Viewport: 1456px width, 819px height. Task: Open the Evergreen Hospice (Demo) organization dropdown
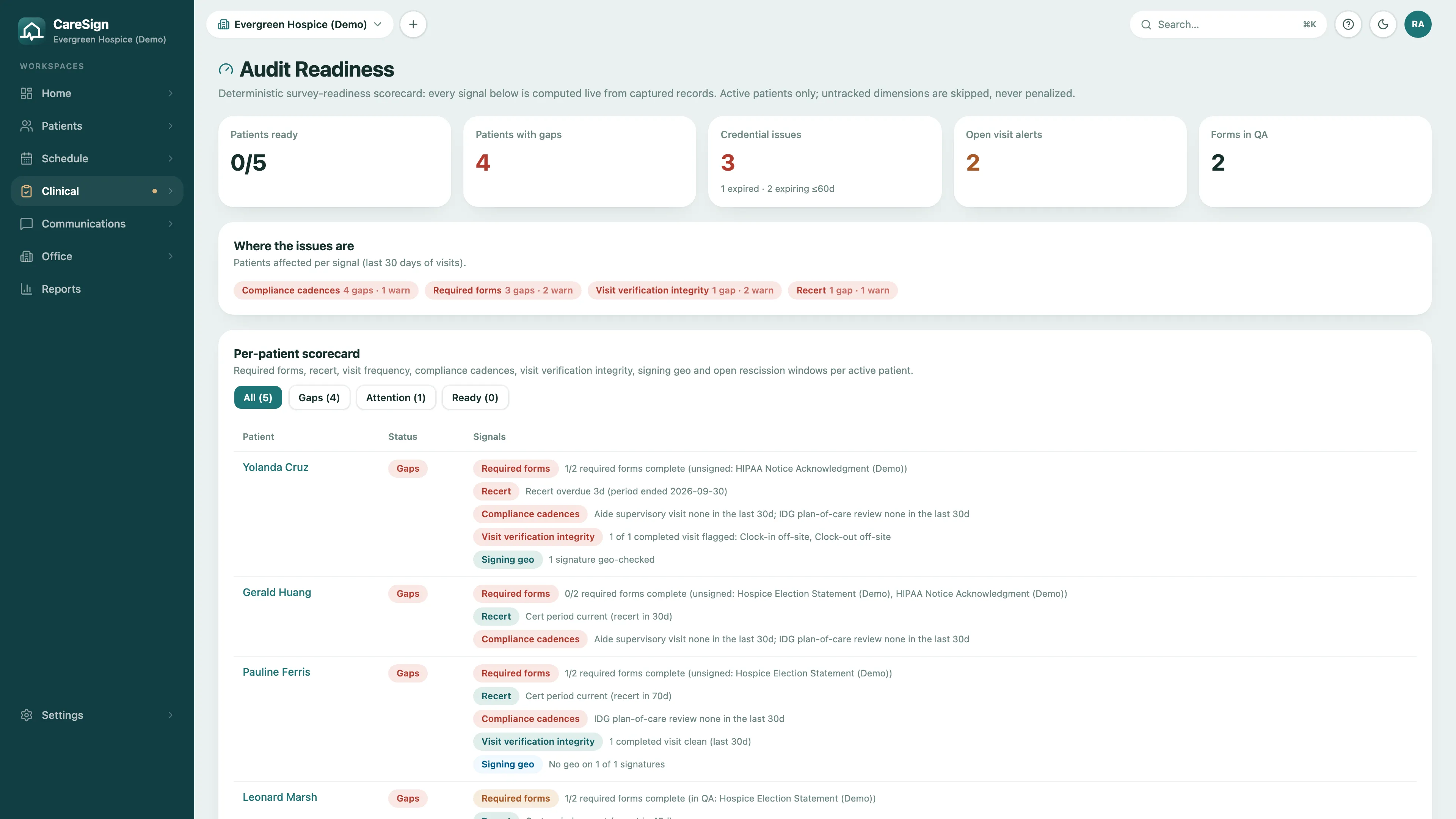[x=300, y=24]
